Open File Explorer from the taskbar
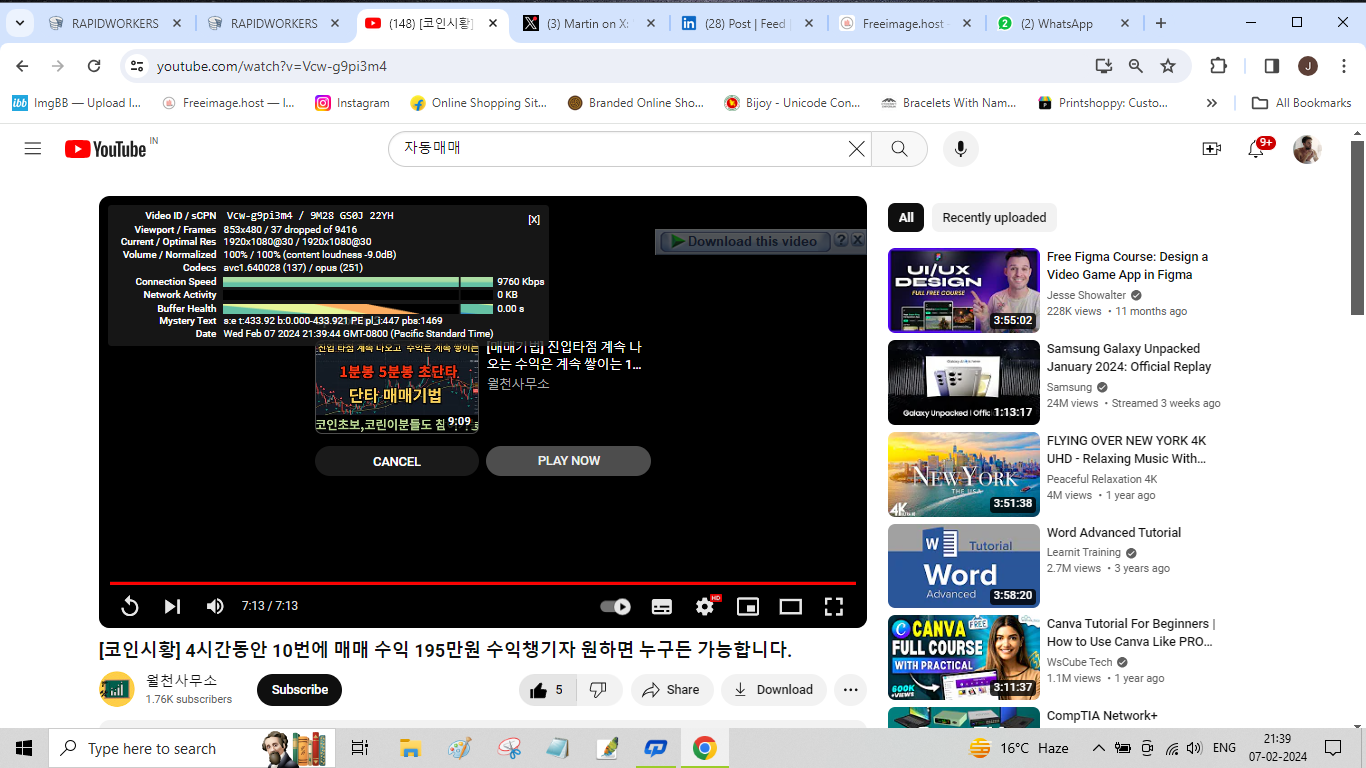The image size is (1366, 768). [x=410, y=748]
